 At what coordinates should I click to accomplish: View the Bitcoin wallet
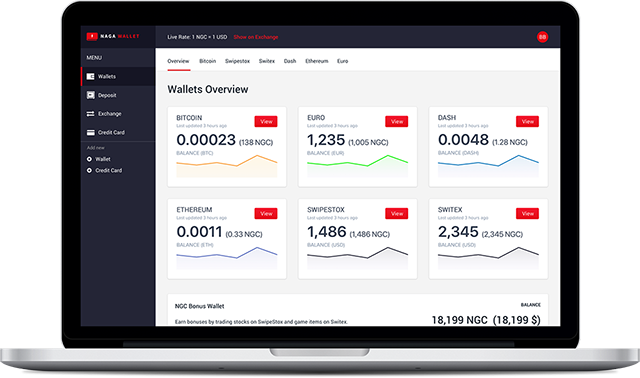(266, 122)
